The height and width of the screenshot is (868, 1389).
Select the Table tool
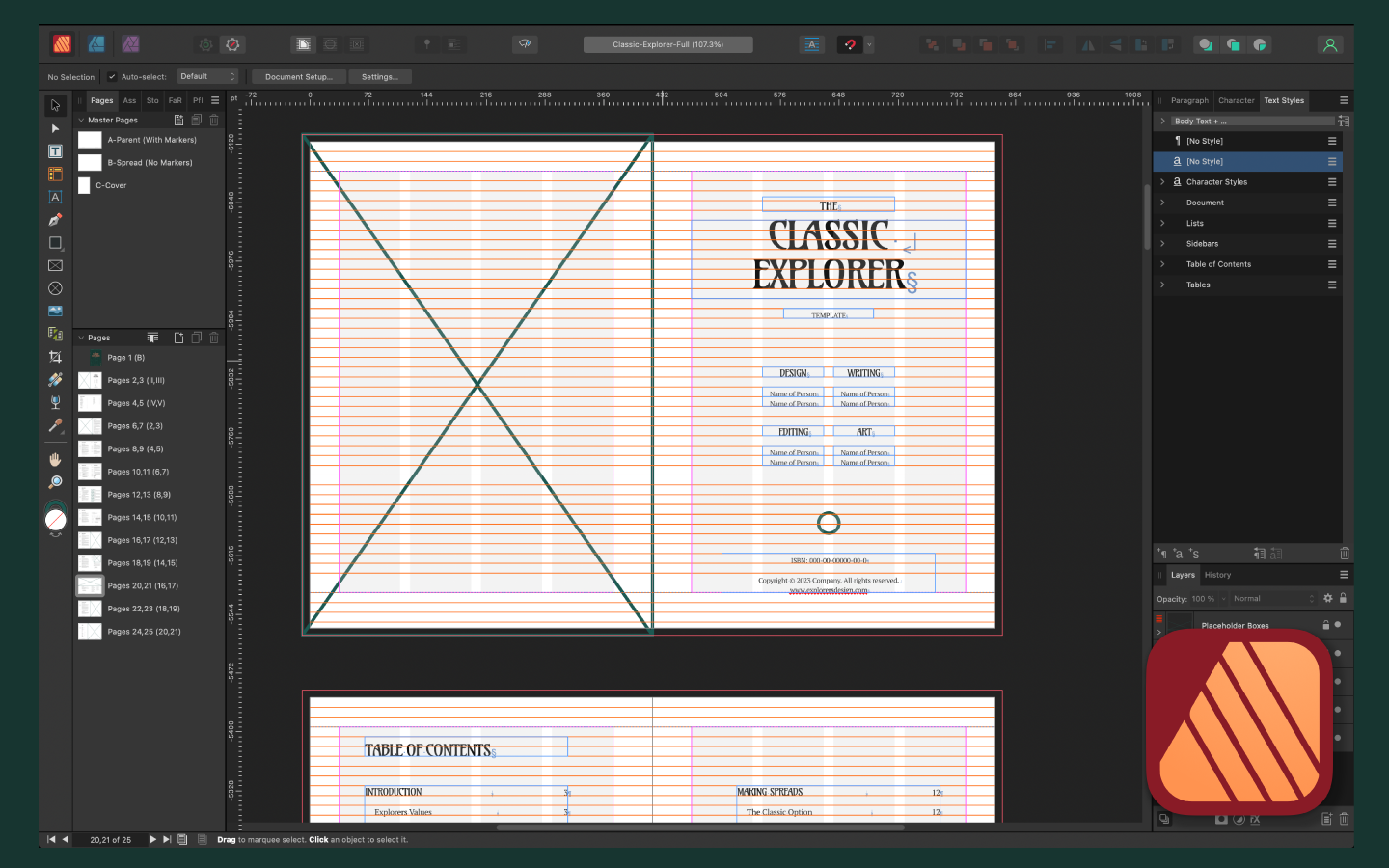coord(55,175)
